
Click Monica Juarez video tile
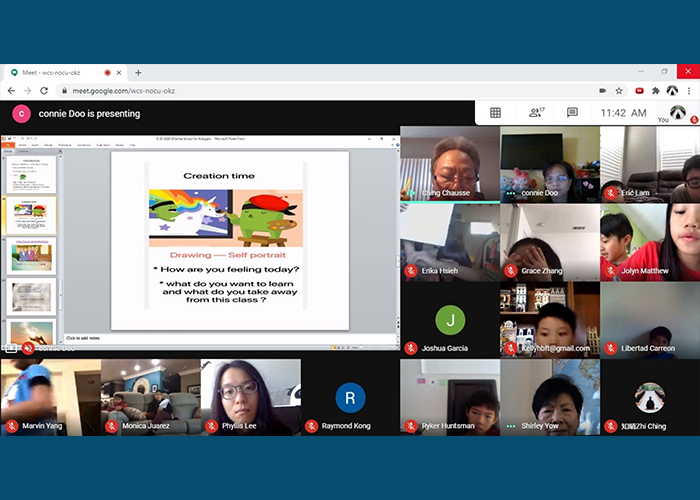[x=151, y=397]
